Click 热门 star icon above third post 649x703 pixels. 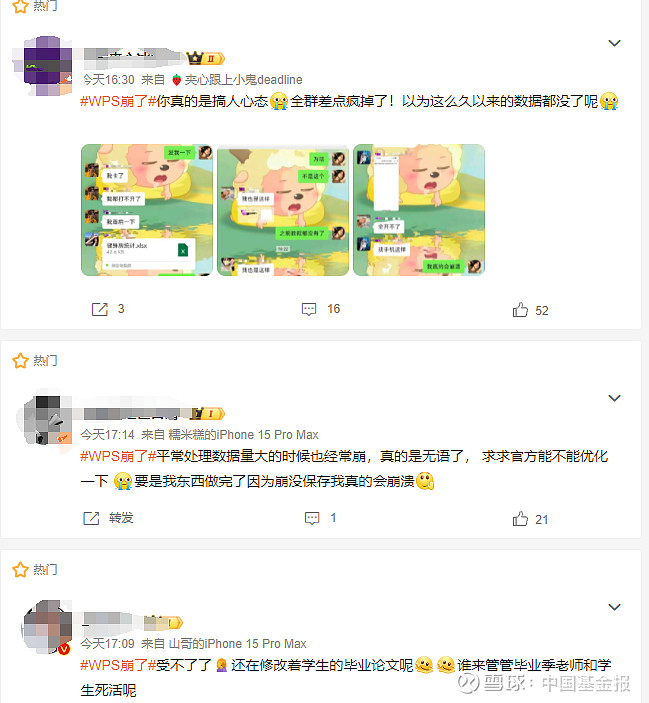click(20, 570)
